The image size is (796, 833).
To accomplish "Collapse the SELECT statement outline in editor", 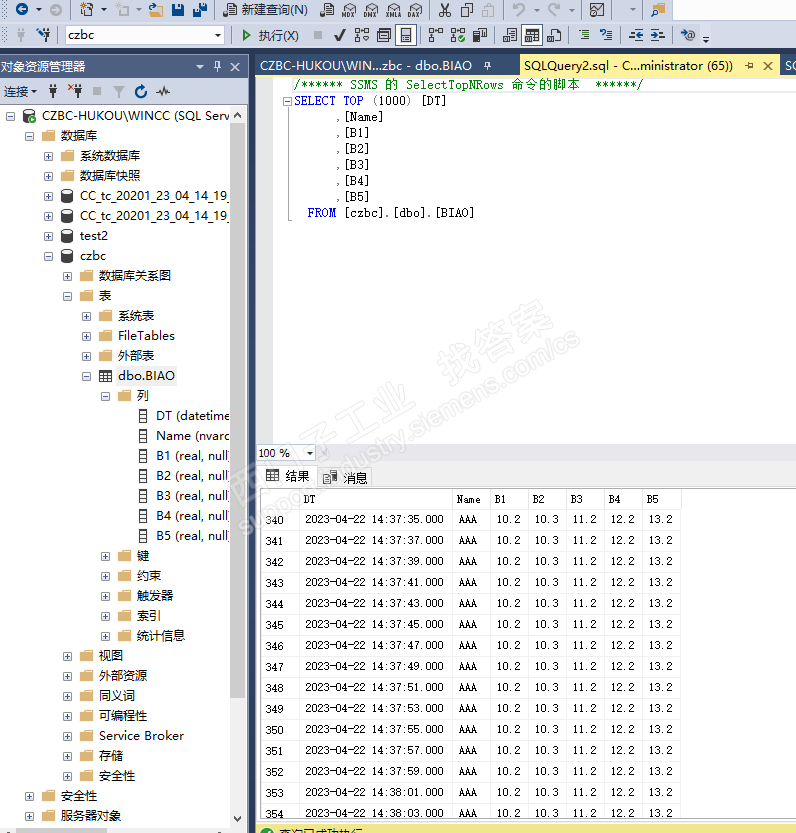I will pos(287,101).
